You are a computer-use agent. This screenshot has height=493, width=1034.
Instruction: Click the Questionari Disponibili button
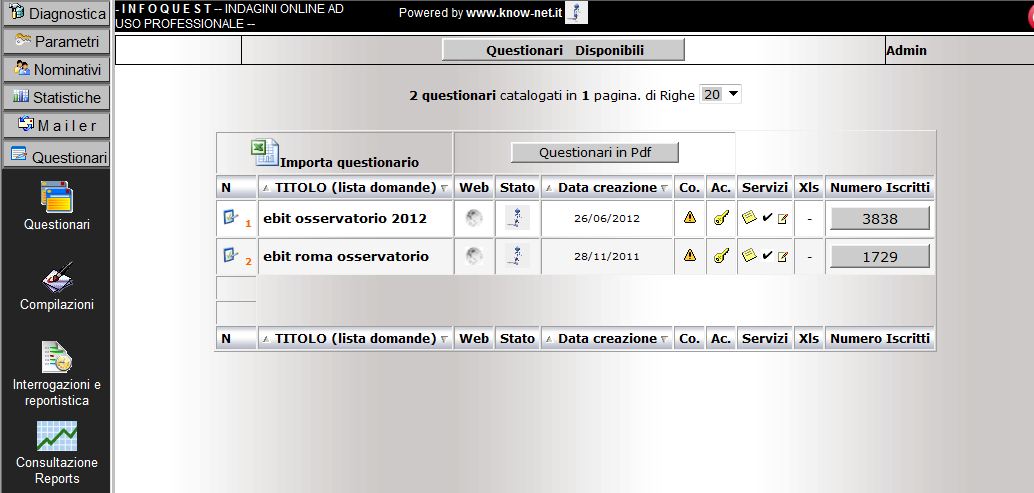point(563,50)
